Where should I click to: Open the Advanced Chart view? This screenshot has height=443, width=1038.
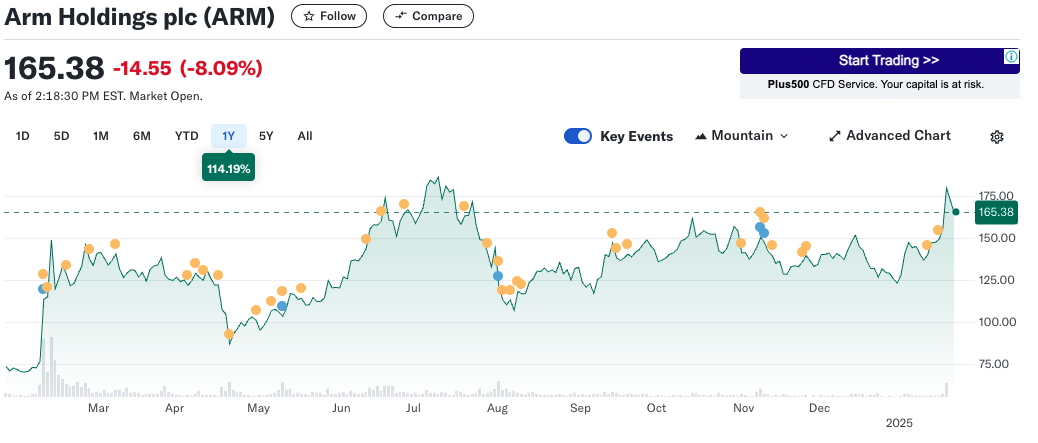click(890, 136)
